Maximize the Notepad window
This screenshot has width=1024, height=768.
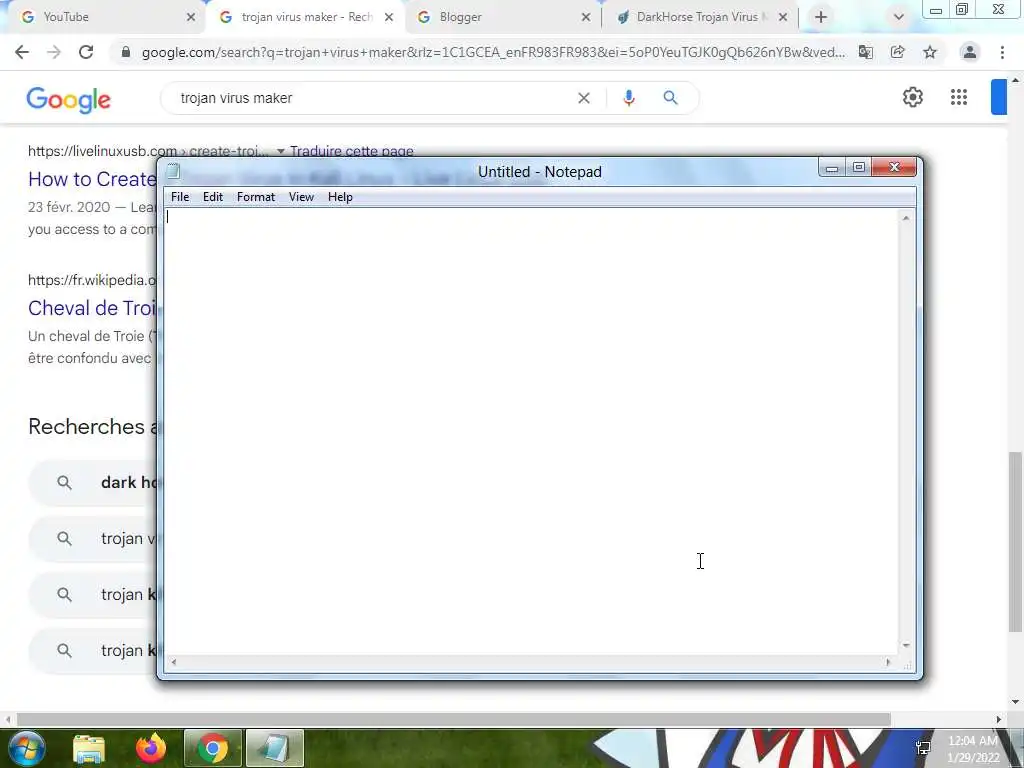(858, 168)
